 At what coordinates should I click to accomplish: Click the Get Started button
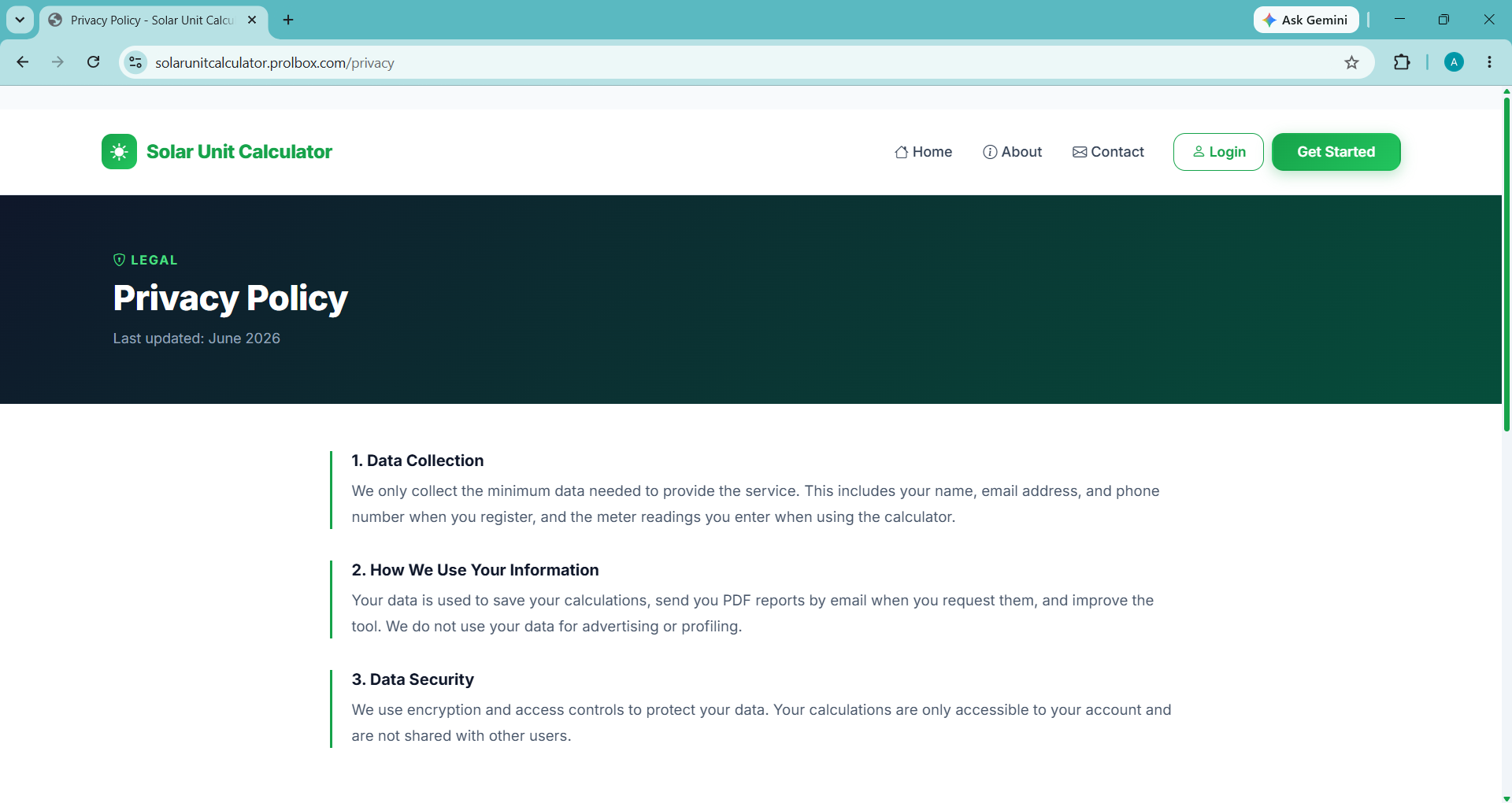tap(1336, 152)
